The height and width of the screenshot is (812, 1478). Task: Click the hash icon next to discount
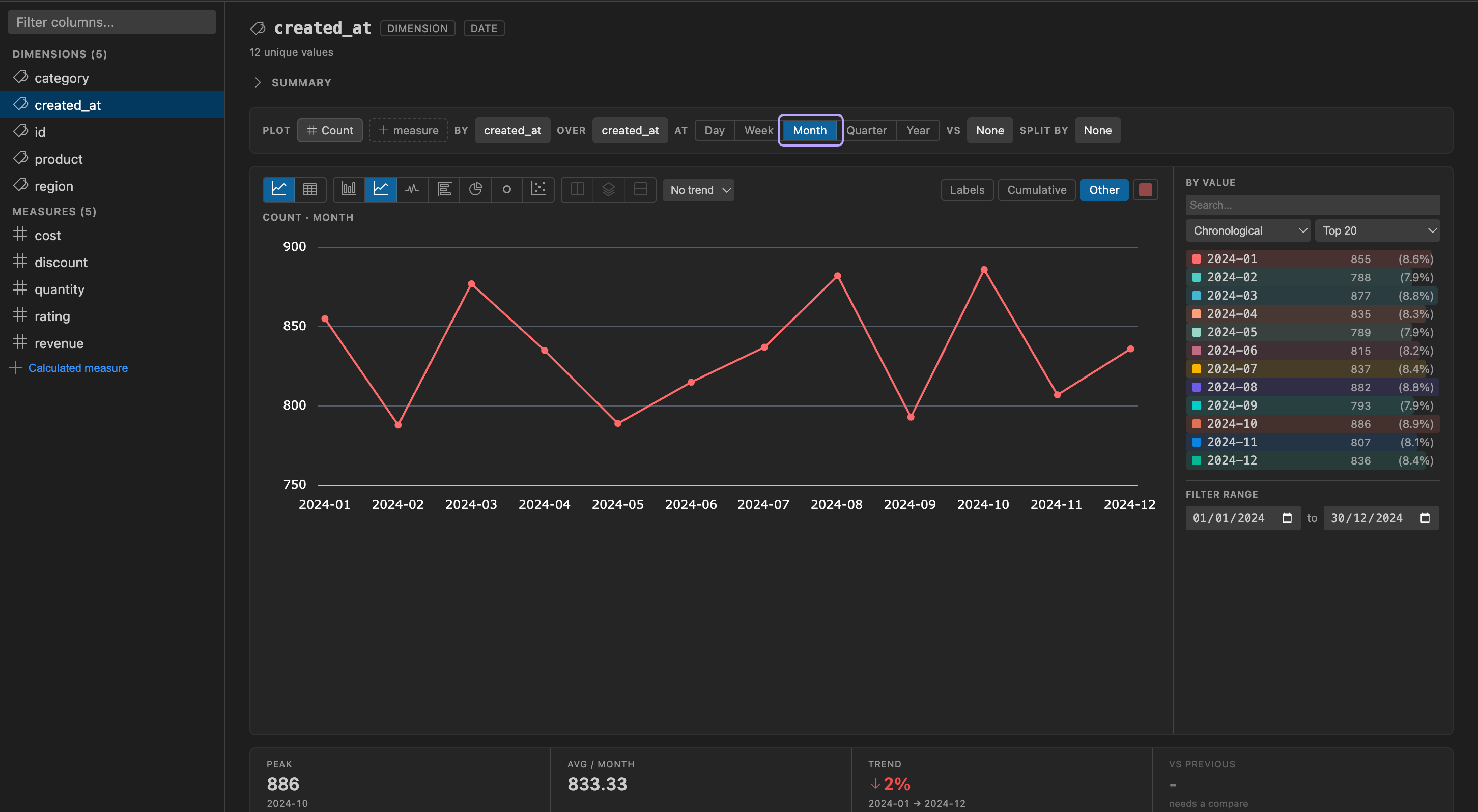21,261
